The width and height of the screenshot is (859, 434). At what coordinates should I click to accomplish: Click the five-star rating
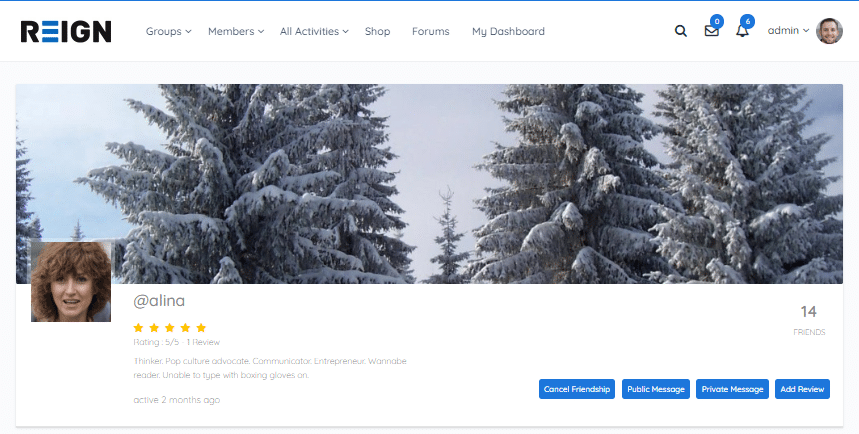point(170,328)
